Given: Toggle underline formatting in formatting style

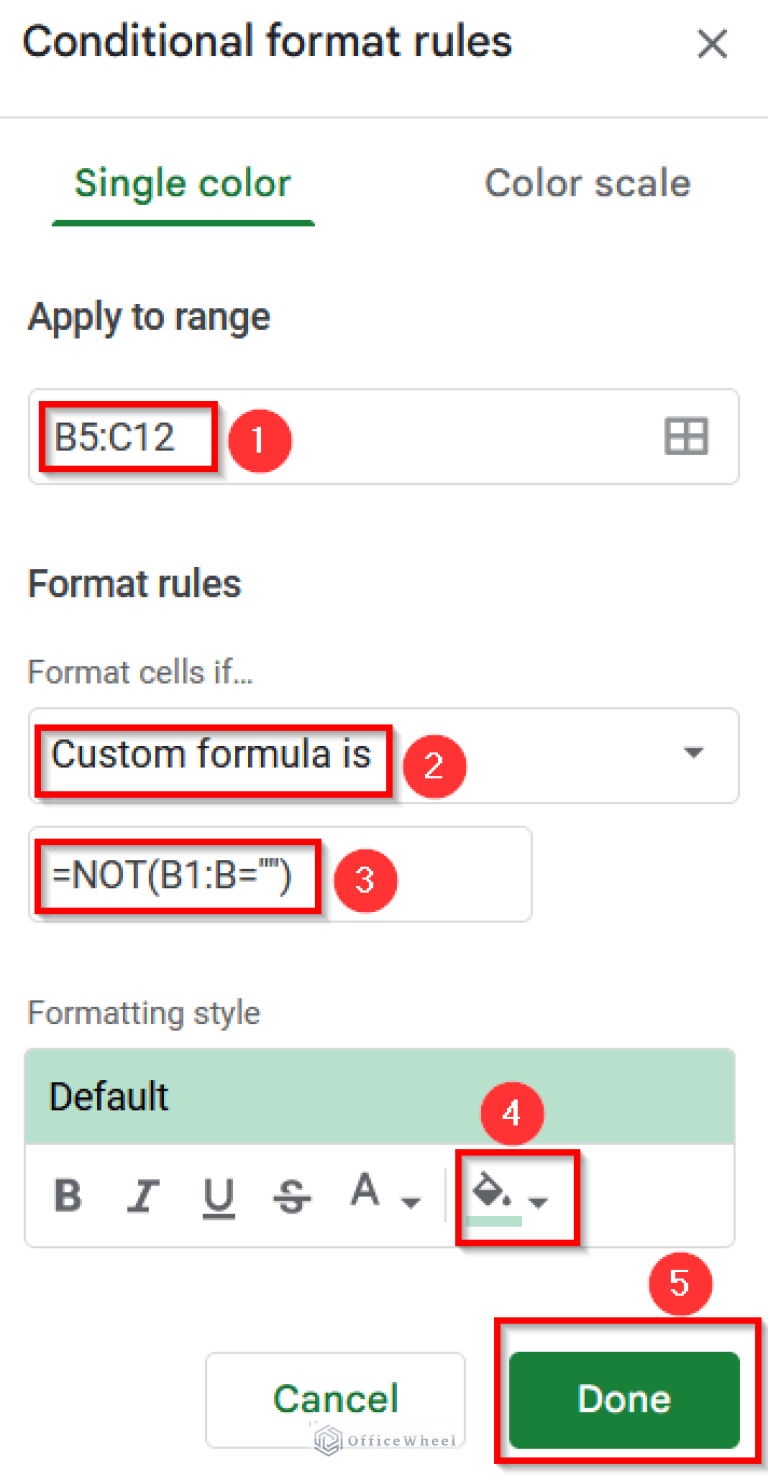Looking at the screenshot, I should (x=219, y=1192).
